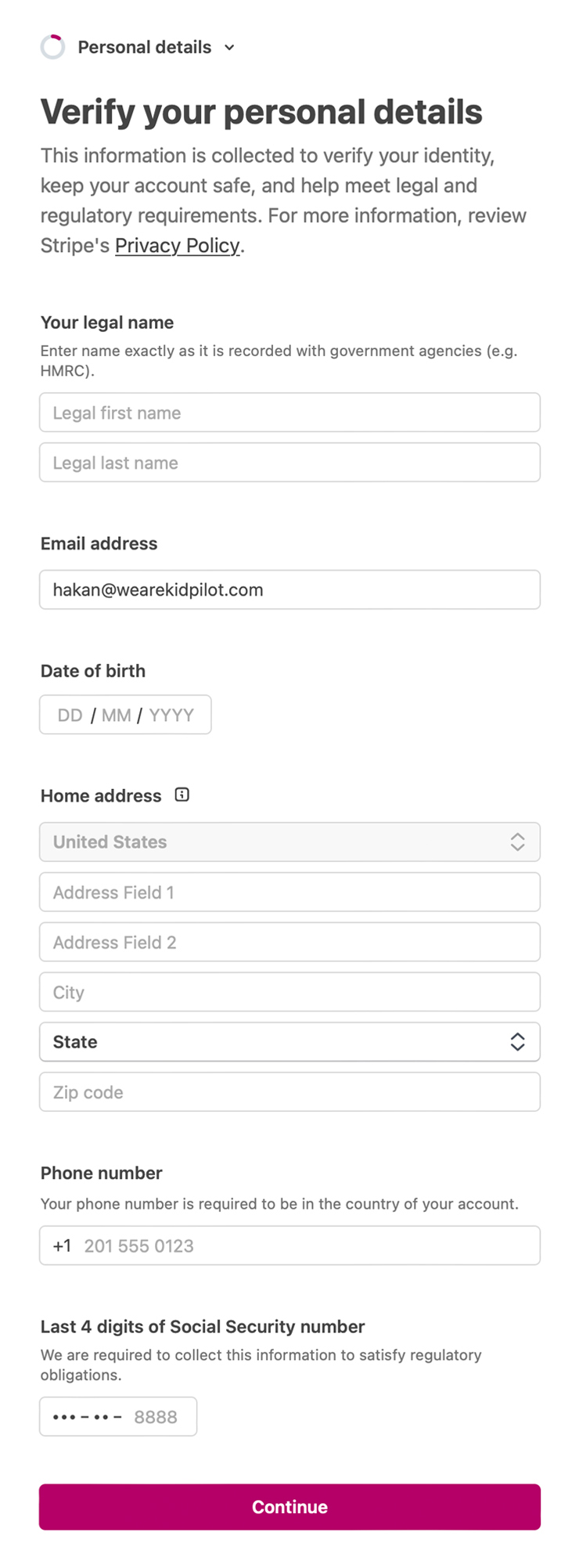Click the up-down arrows on the State selector
Viewport: 579px width, 1568px height.
coord(518,1042)
